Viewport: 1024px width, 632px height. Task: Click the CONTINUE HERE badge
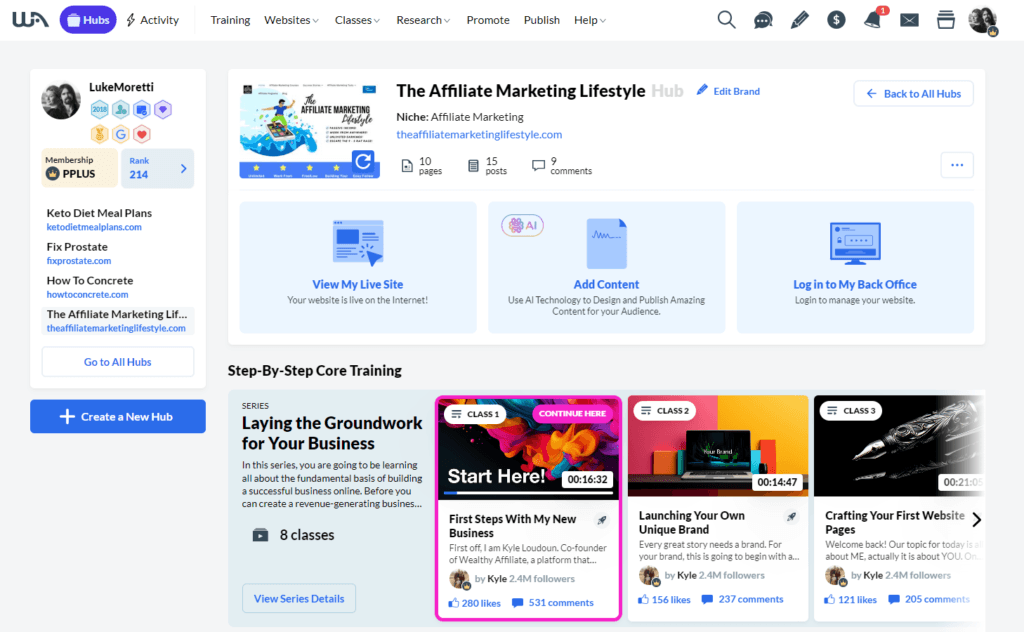pos(572,413)
